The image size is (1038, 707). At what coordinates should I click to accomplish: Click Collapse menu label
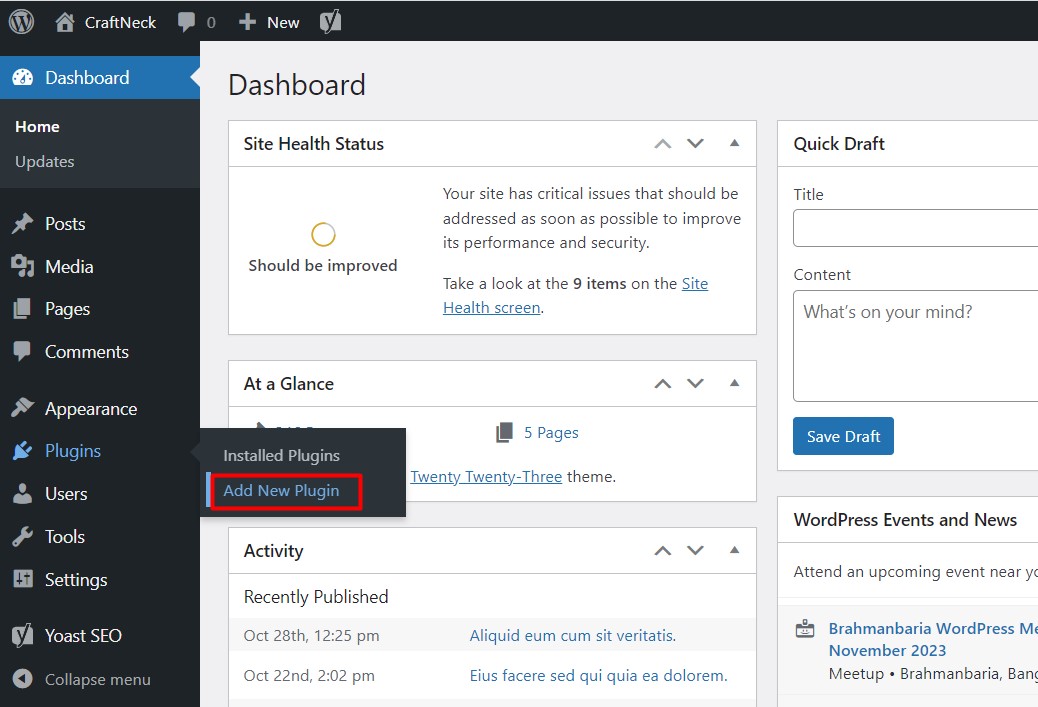coord(98,680)
